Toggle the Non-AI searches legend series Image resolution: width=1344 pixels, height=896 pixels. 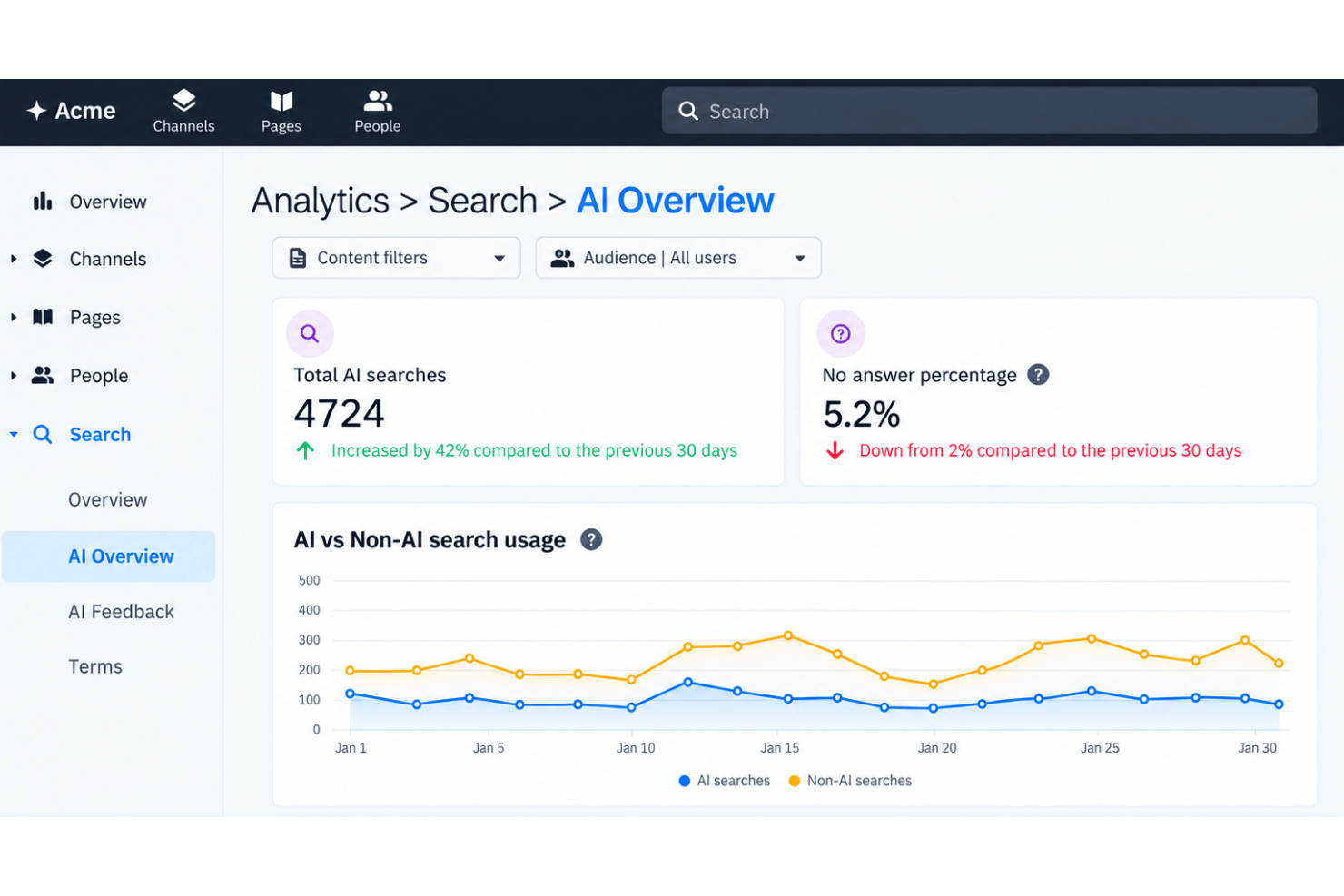(850, 781)
